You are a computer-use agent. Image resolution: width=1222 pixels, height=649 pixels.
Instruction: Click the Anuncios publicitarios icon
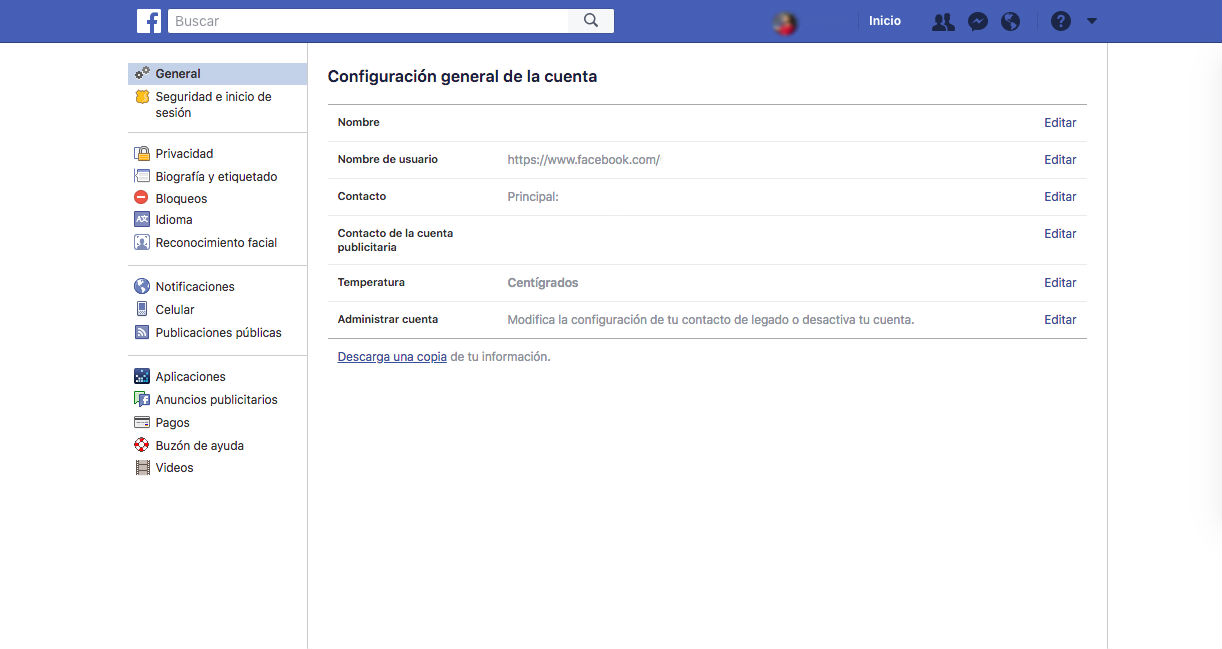click(142, 399)
